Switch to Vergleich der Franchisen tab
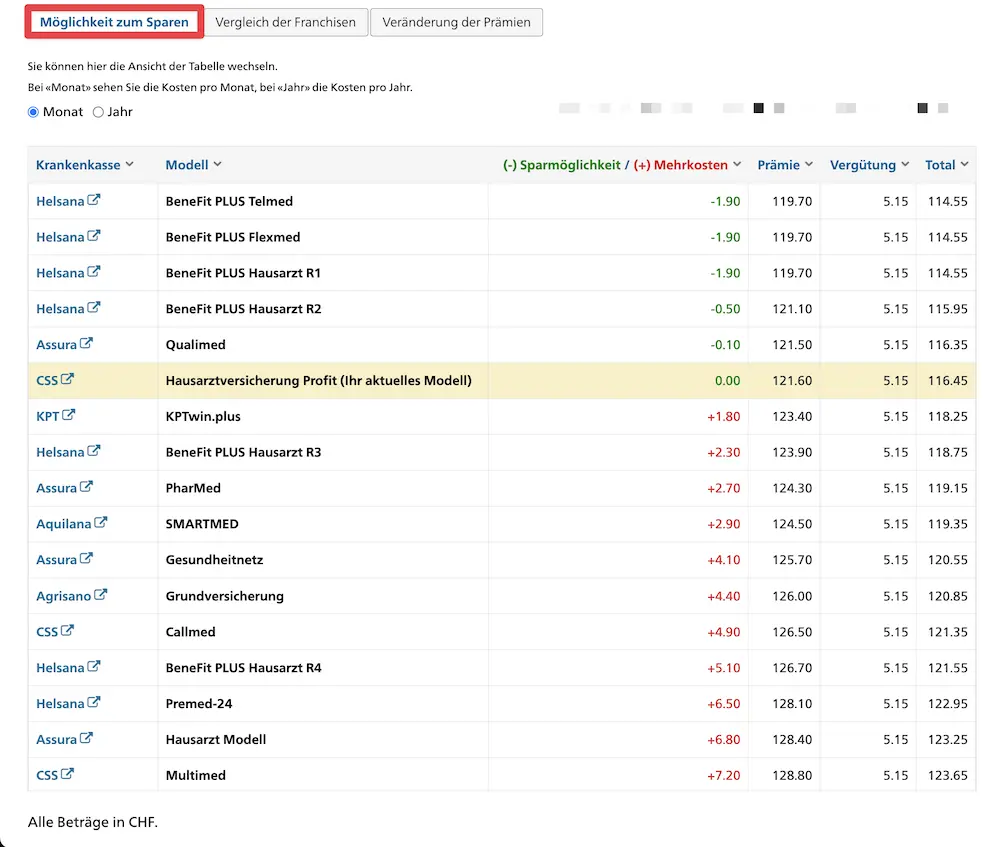This screenshot has width=1000, height=847. pyautogui.click(x=286, y=22)
